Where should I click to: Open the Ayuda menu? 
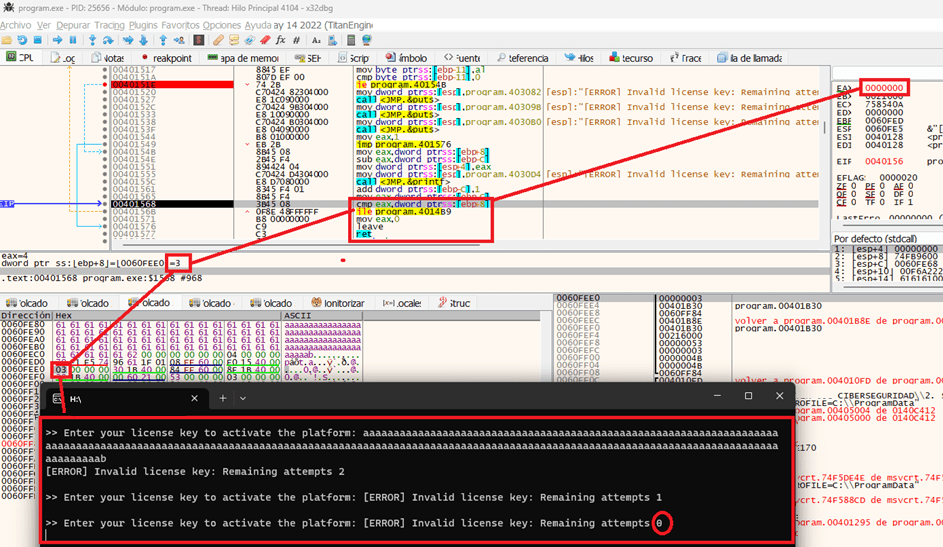258,25
